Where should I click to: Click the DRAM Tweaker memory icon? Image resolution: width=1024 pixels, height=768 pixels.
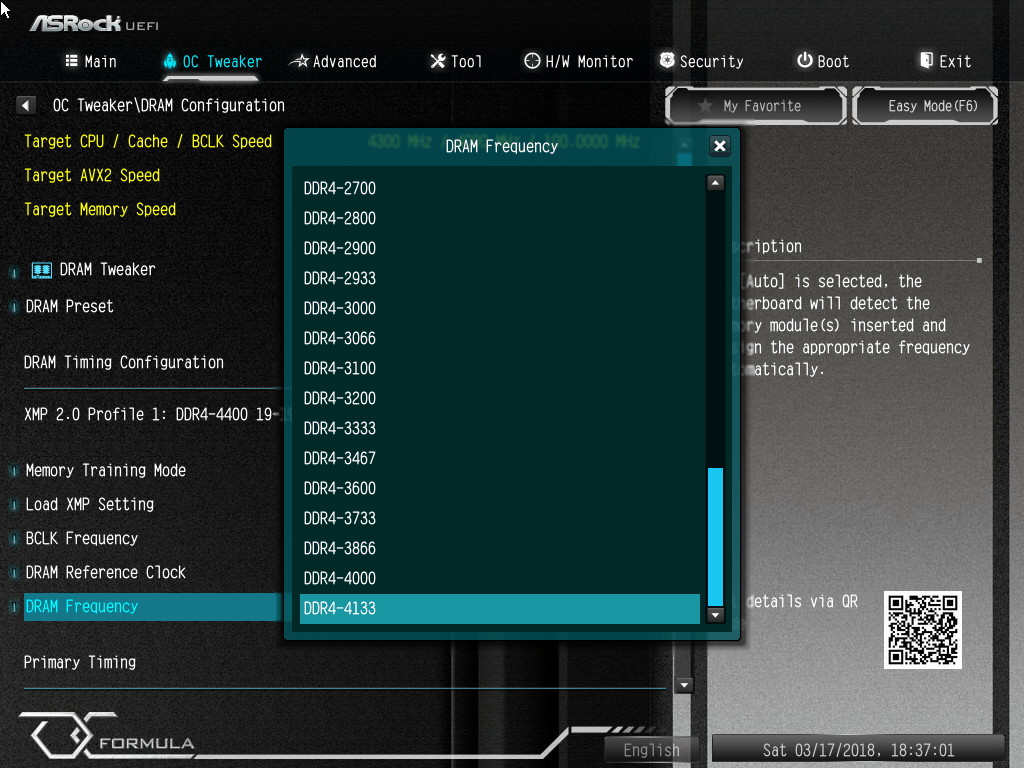(x=42, y=270)
